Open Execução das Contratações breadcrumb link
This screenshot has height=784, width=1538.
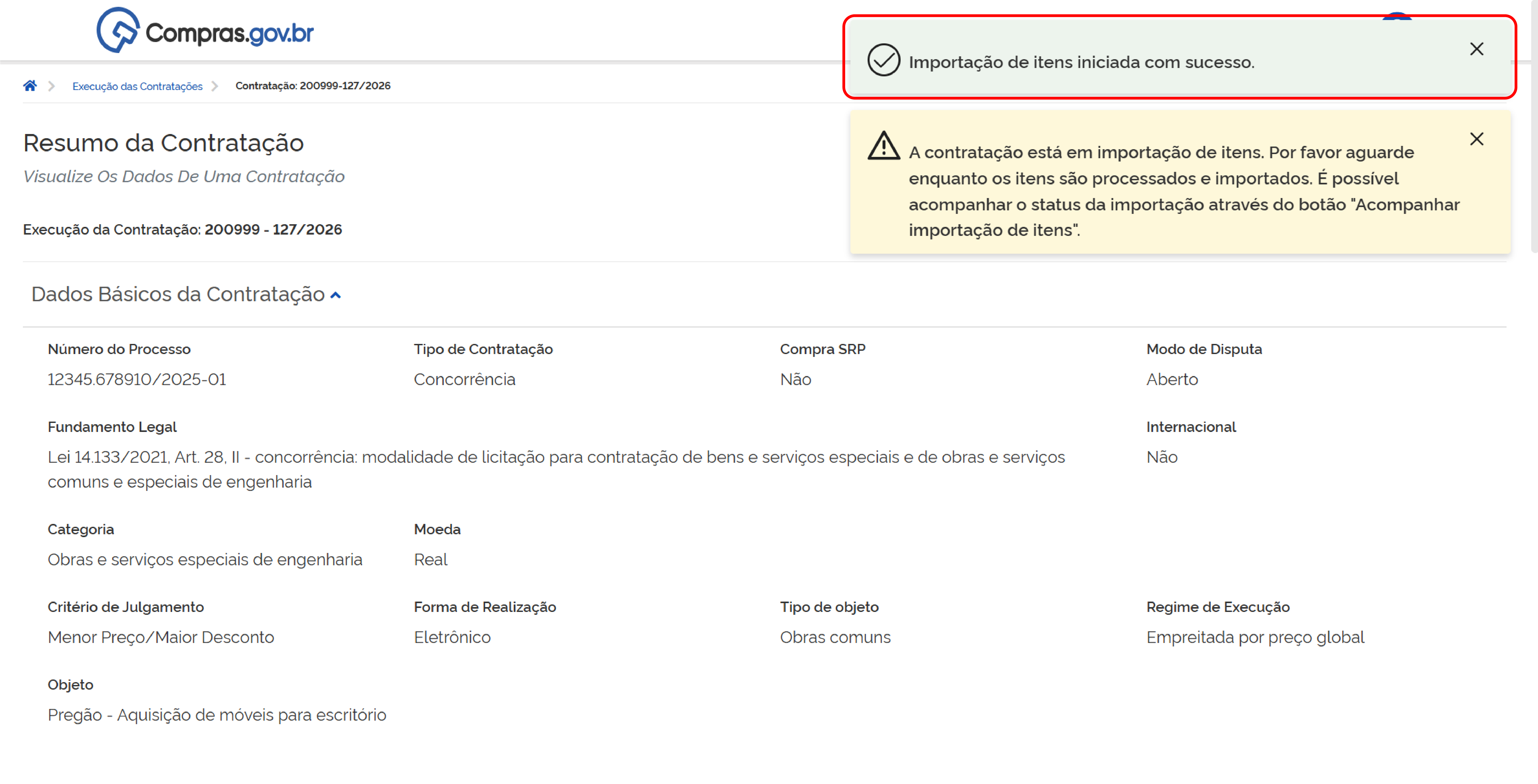click(137, 86)
